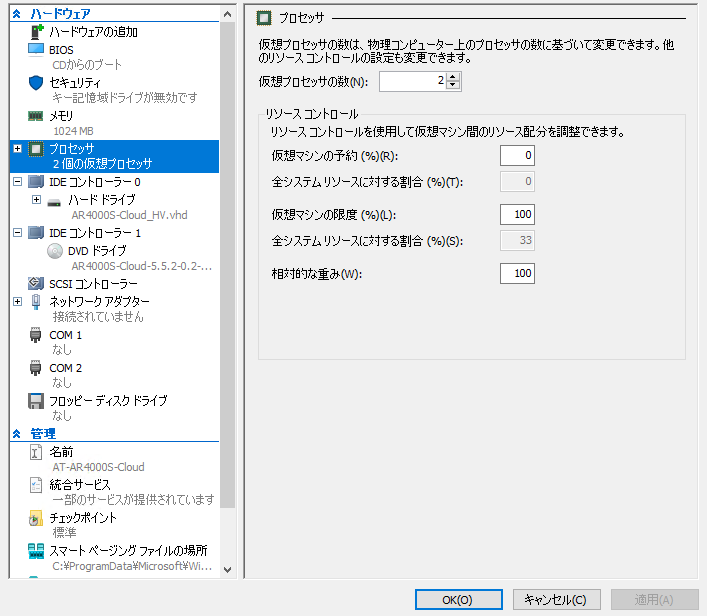707x616 pixels.
Task: Click the 2 個の仮想プロセッサ text
Action: coord(102,164)
